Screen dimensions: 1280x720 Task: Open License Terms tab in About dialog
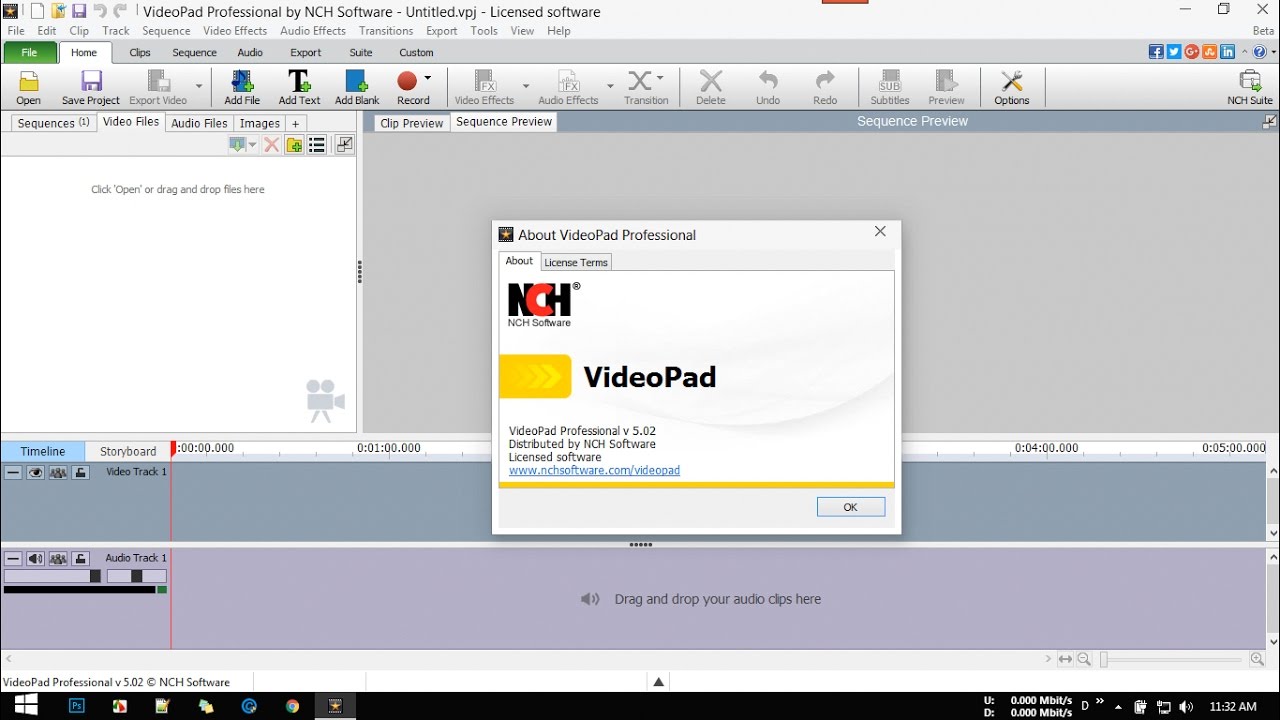(x=576, y=262)
